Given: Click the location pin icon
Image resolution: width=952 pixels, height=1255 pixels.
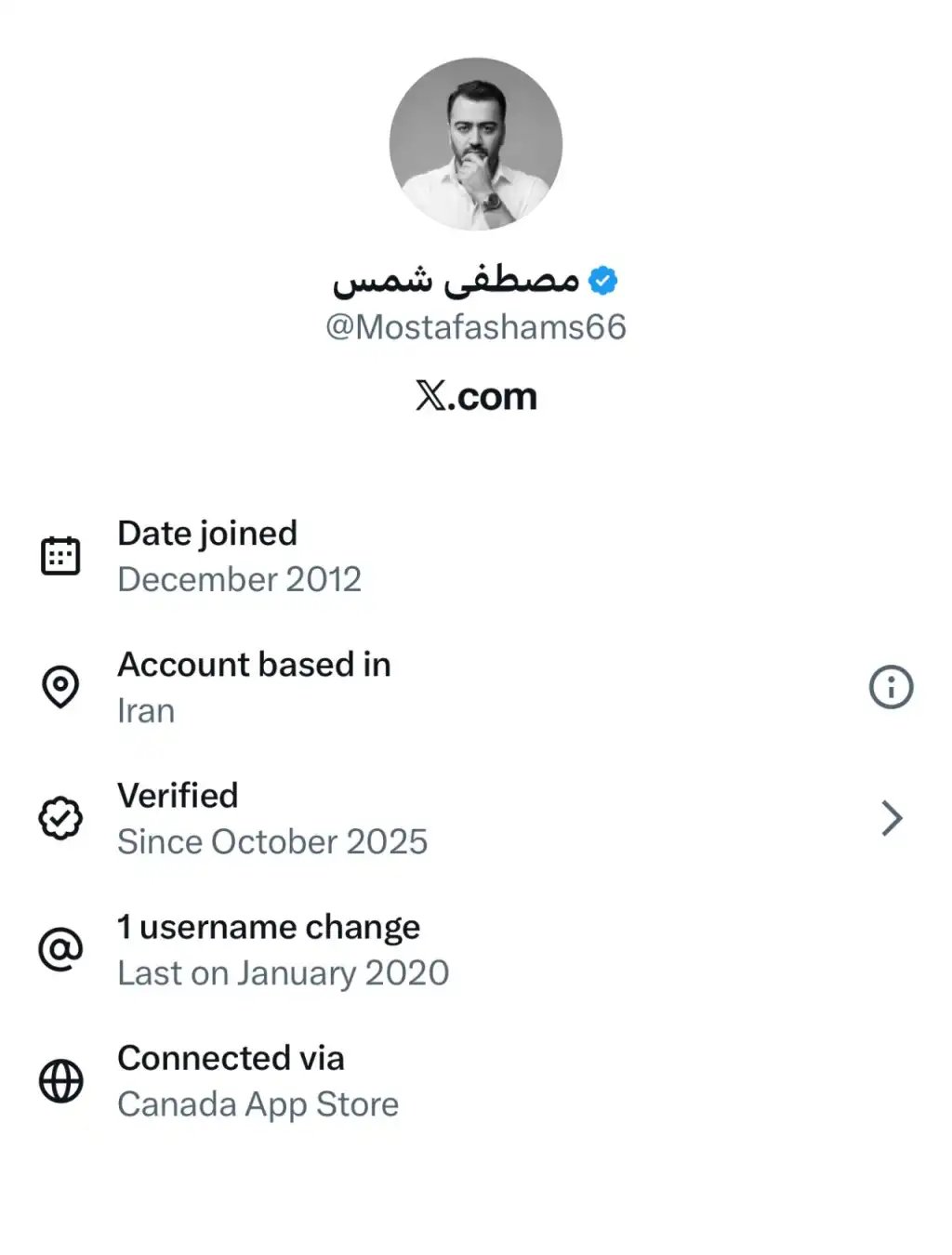Looking at the screenshot, I should [x=60, y=687].
